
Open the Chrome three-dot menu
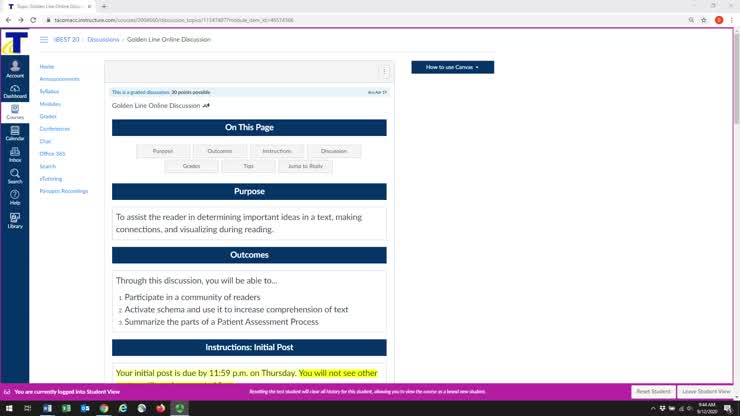tap(732, 20)
